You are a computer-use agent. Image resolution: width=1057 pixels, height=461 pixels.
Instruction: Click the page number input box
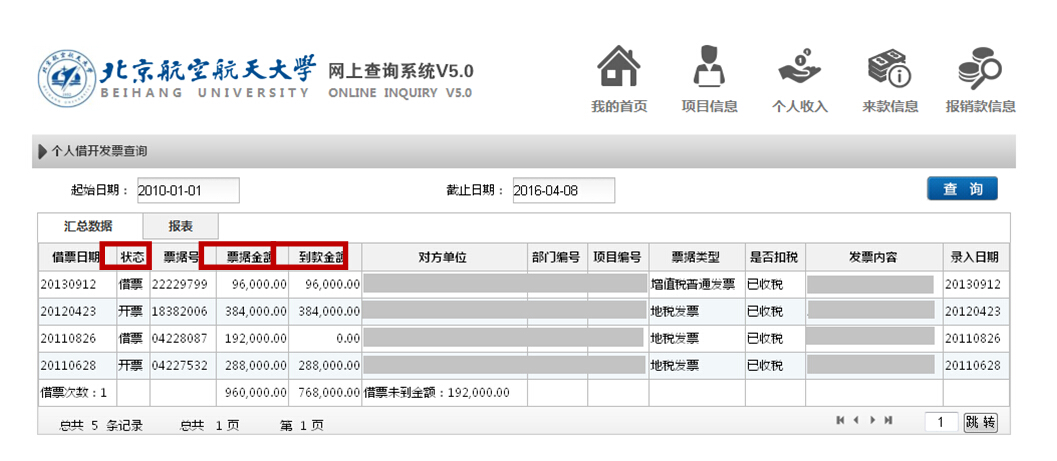[940, 423]
